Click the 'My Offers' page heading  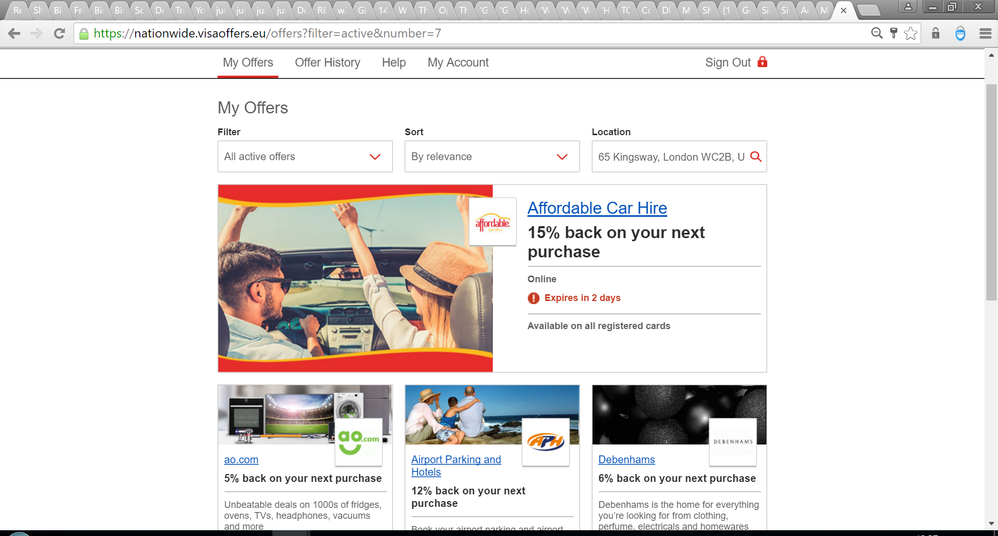(253, 108)
